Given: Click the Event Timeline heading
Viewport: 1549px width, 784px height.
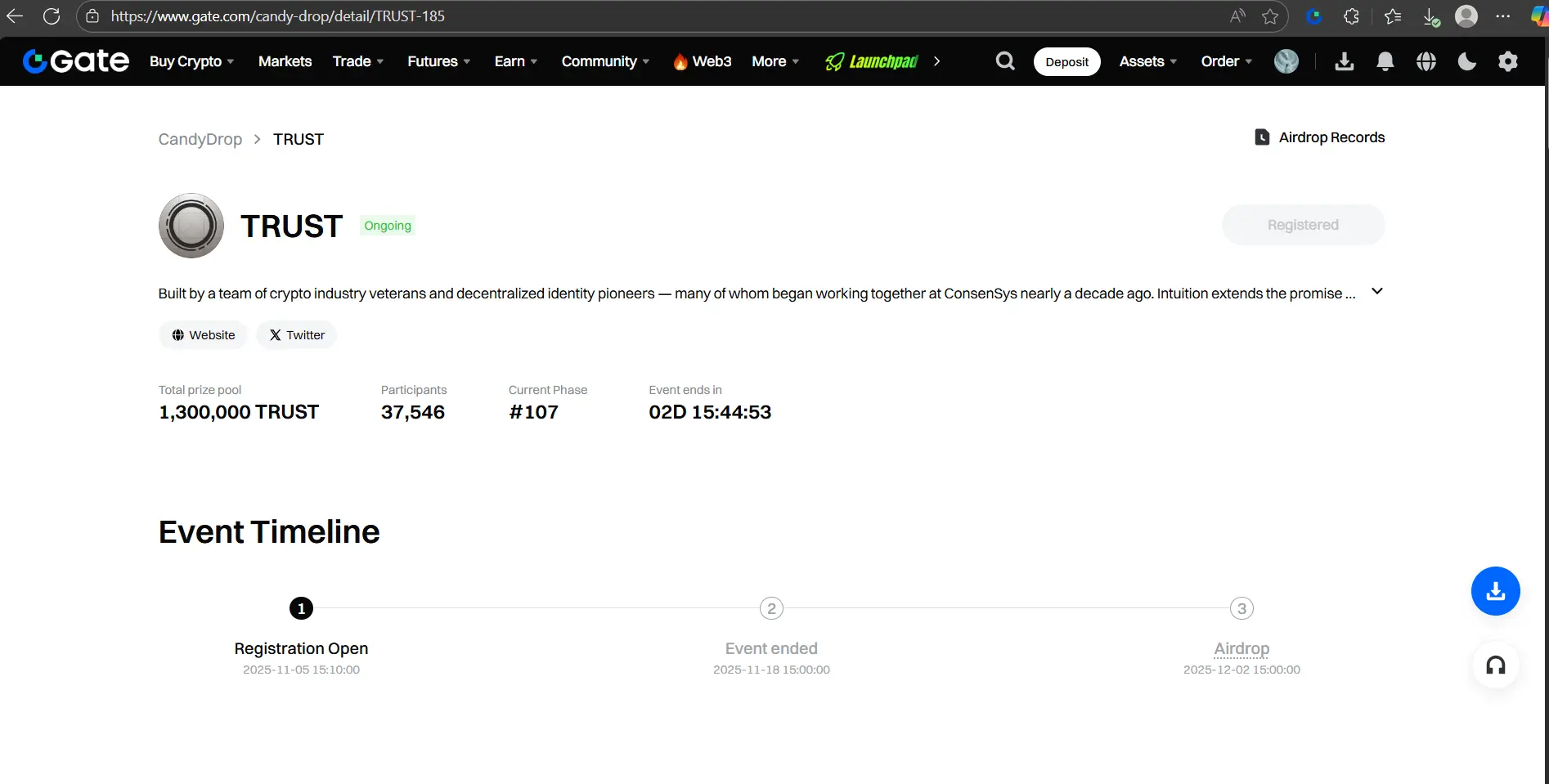Looking at the screenshot, I should (x=269, y=532).
